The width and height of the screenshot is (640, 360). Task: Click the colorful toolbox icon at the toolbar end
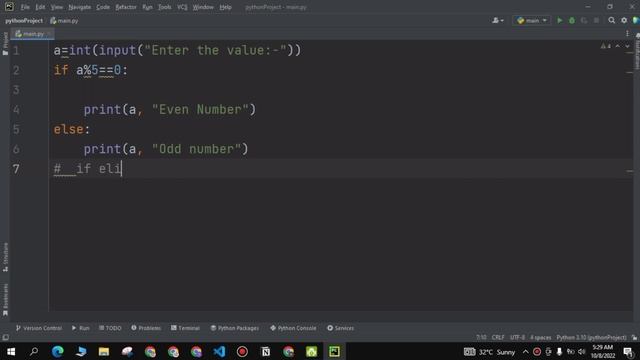(x=636, y=20)
